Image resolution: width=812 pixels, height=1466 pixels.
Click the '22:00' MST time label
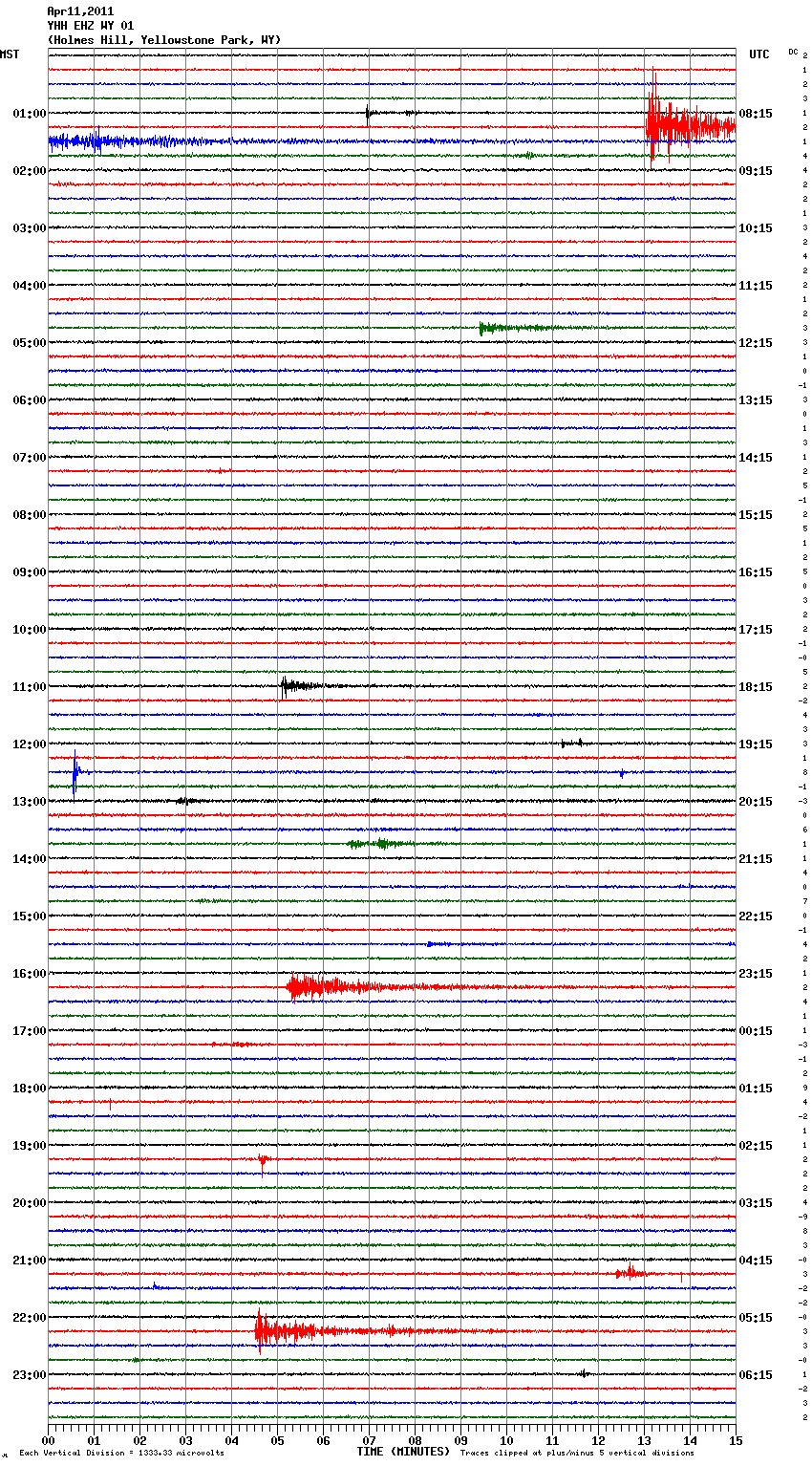[30, 1318]
